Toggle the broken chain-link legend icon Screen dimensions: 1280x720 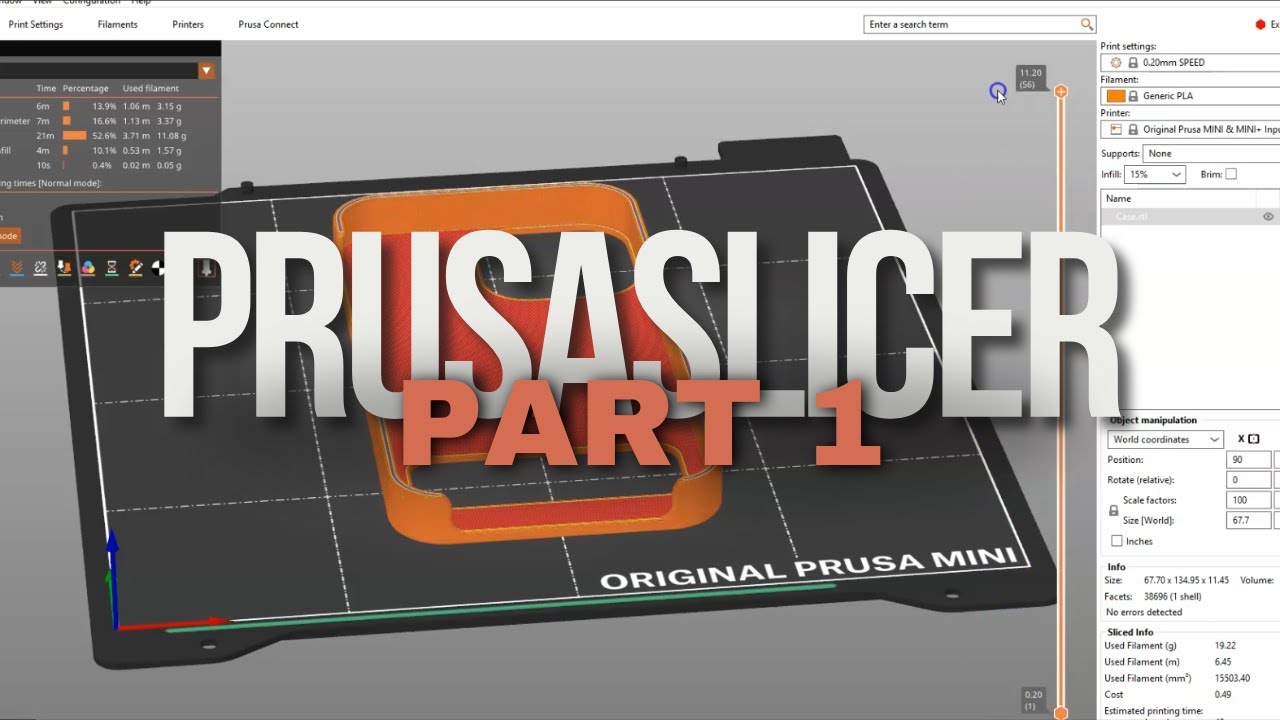click(x=41, y=268)
